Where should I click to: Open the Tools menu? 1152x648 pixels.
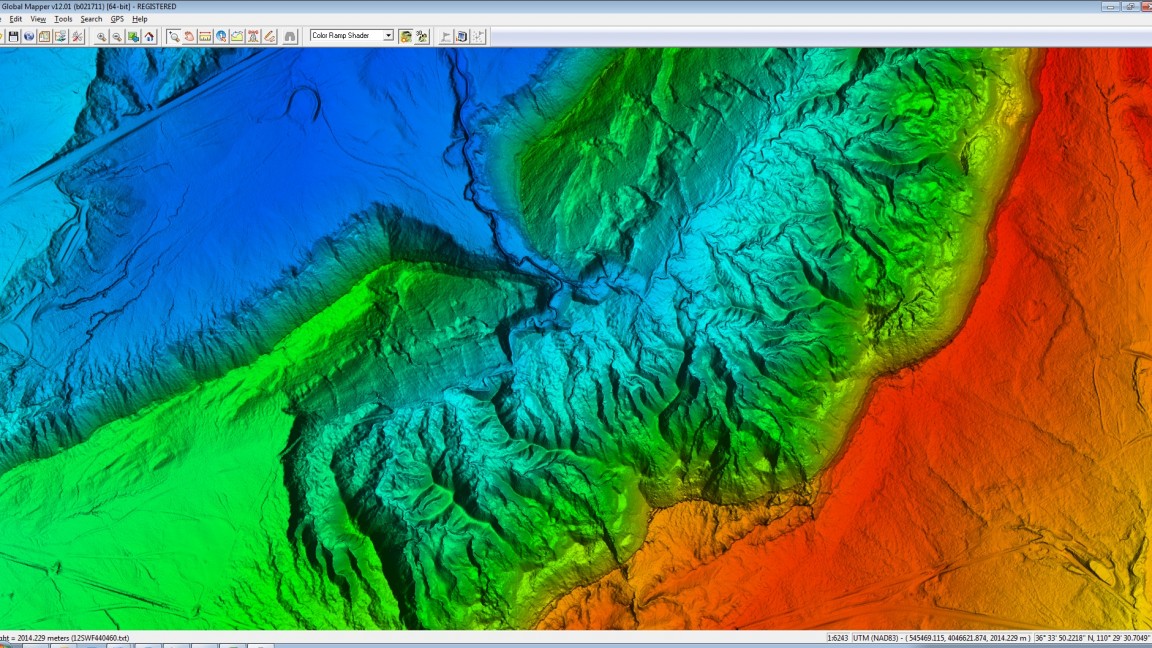[63, 18]
